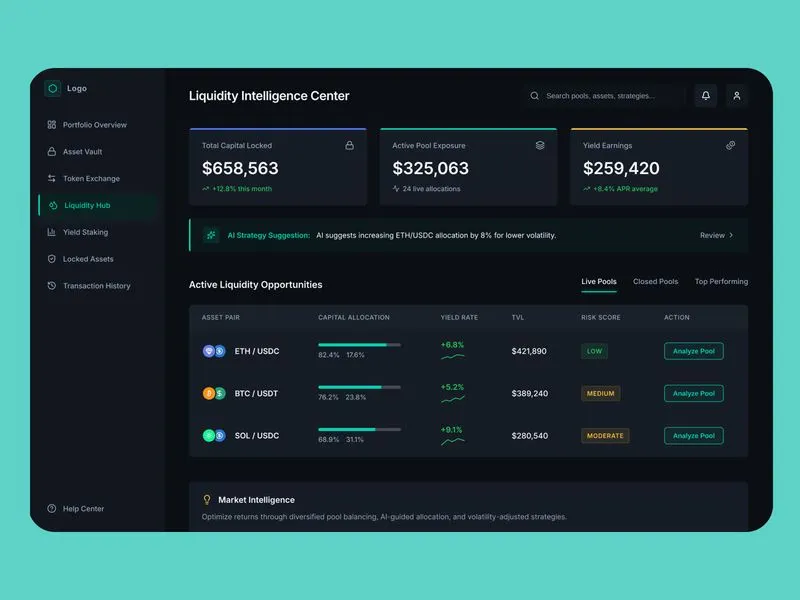The image size is (800, 600).
Task: Click the +6.8% yield sparkline chart
Action: (x=453, y=357)
